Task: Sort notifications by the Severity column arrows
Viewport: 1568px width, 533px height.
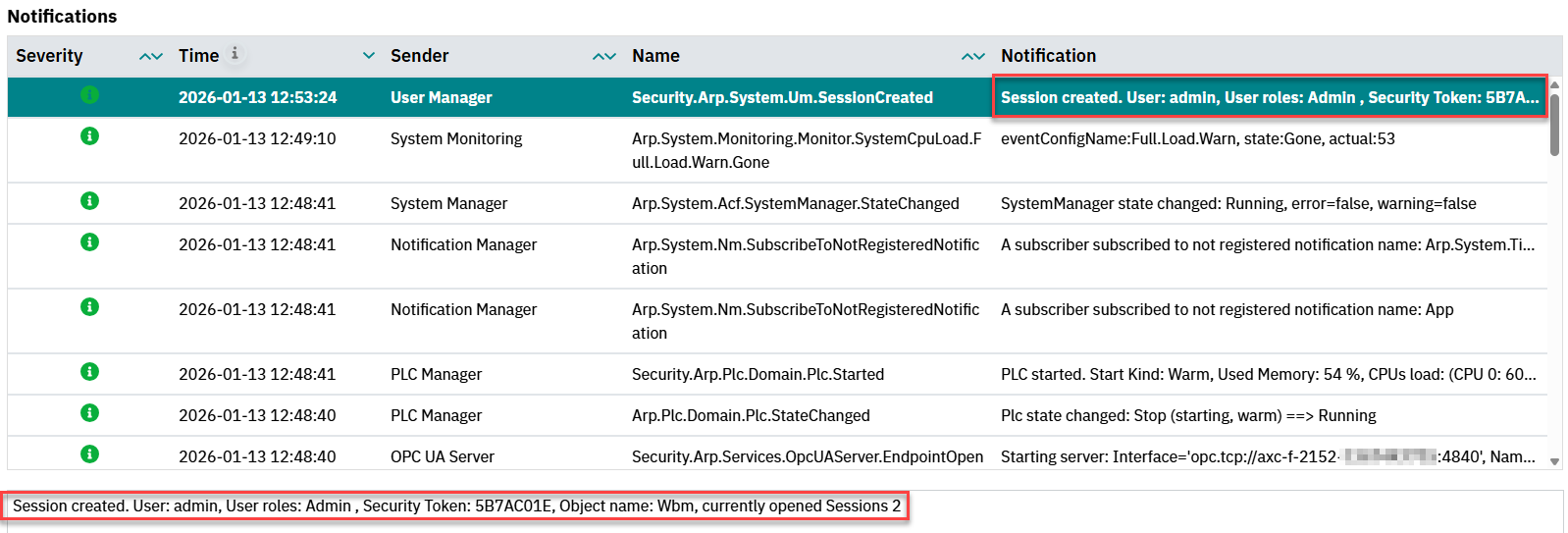Action: (x=151, y=57)
